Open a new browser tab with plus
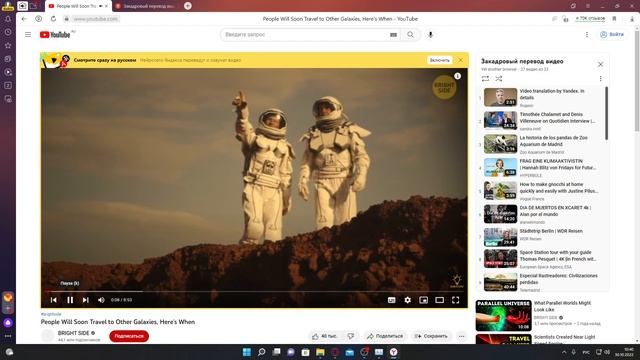The height and width of the screenshot is (360, 640). click(x=188, y=6)
